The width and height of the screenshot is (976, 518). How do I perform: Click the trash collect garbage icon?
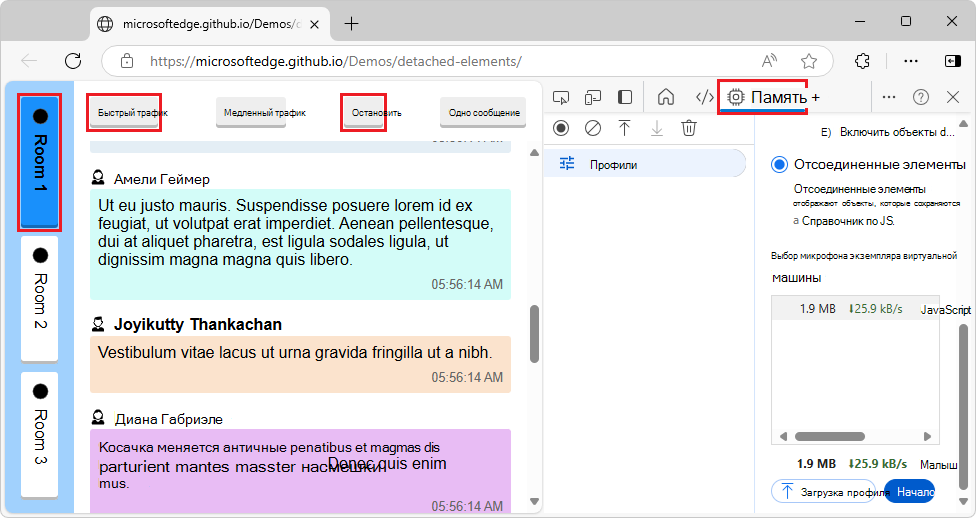pos(689,128)
